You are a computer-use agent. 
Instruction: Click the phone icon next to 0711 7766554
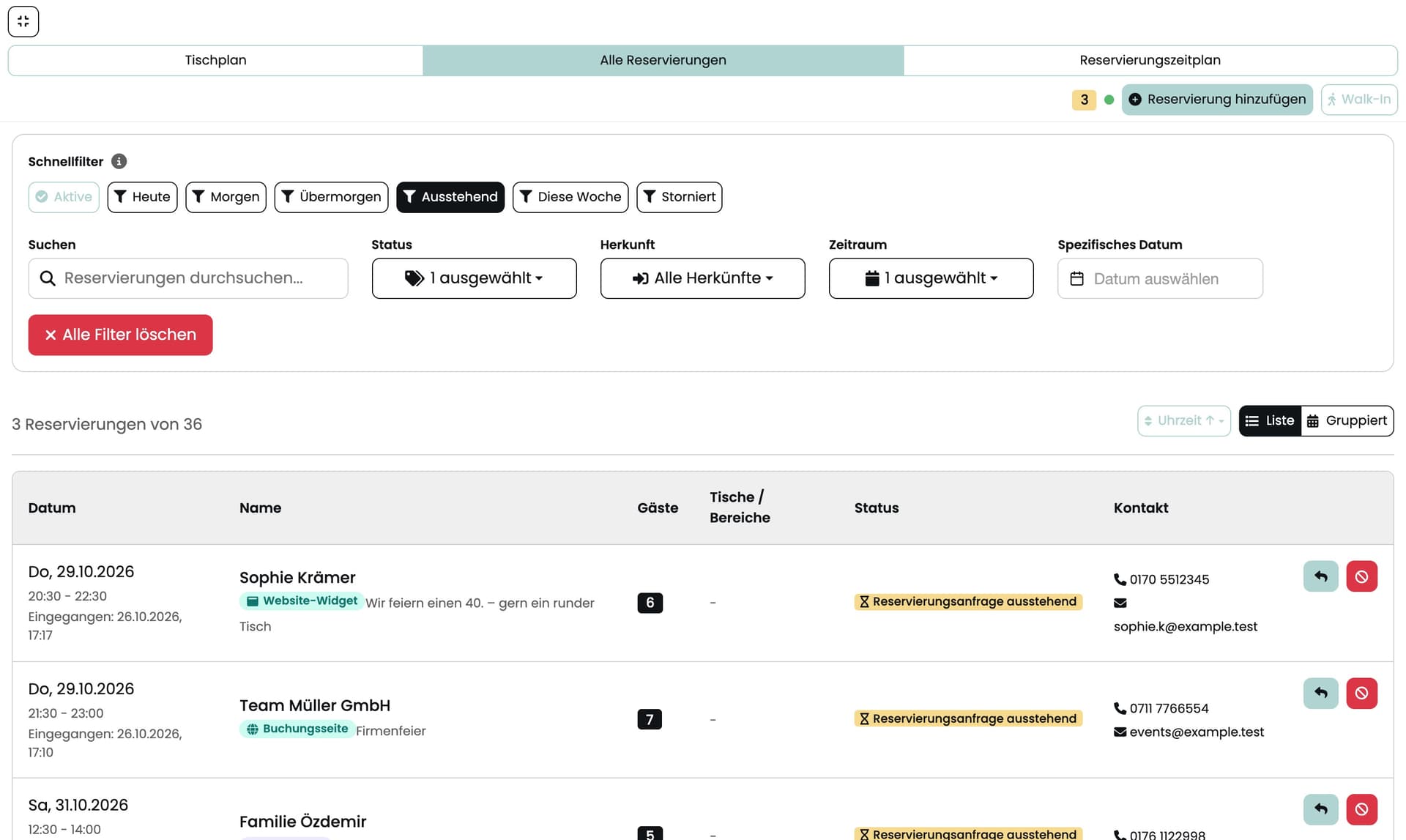click(x=1120, y=708)
